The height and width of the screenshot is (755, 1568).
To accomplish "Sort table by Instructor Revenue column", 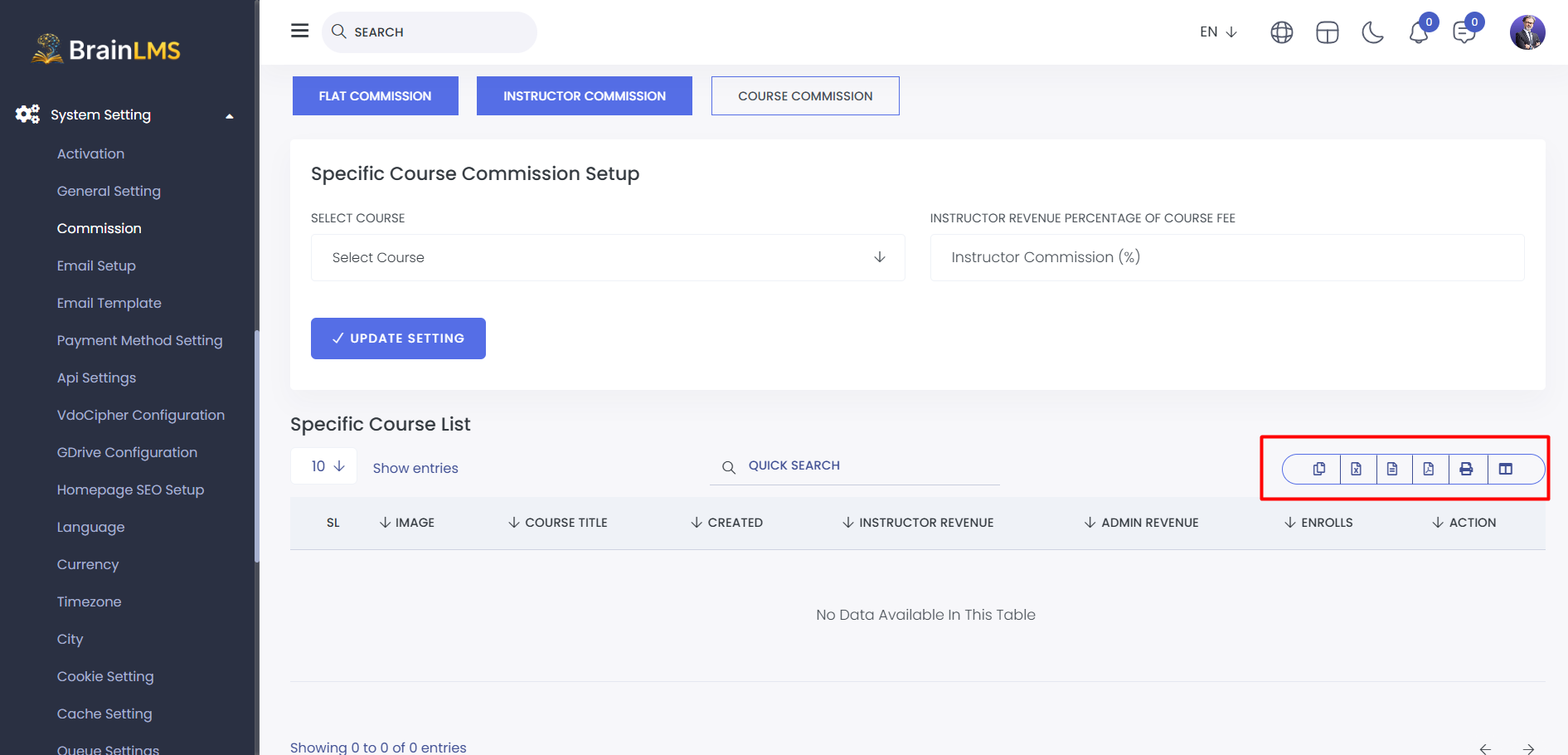I will [x=918, y=523].
